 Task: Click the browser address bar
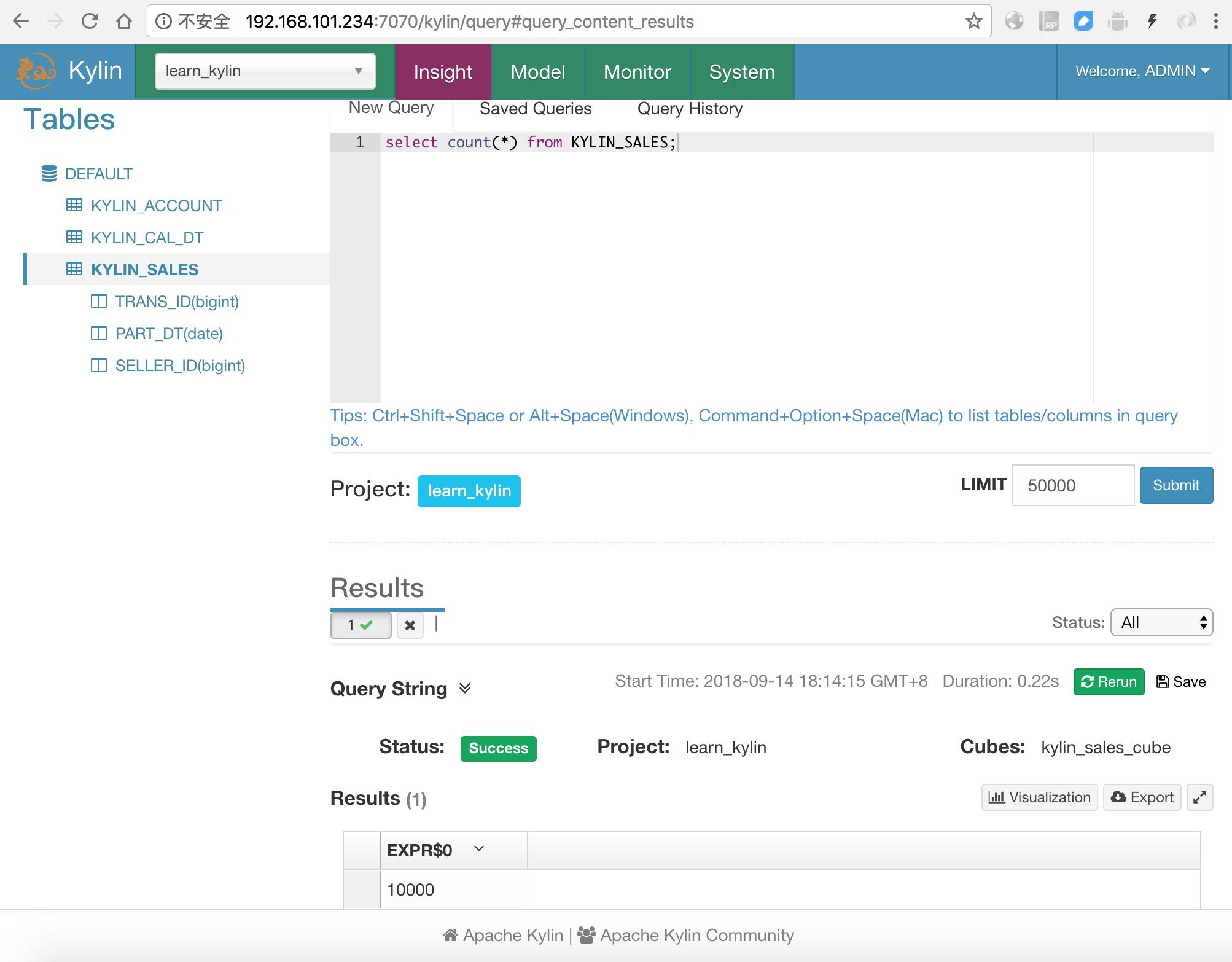click(569, 22)
